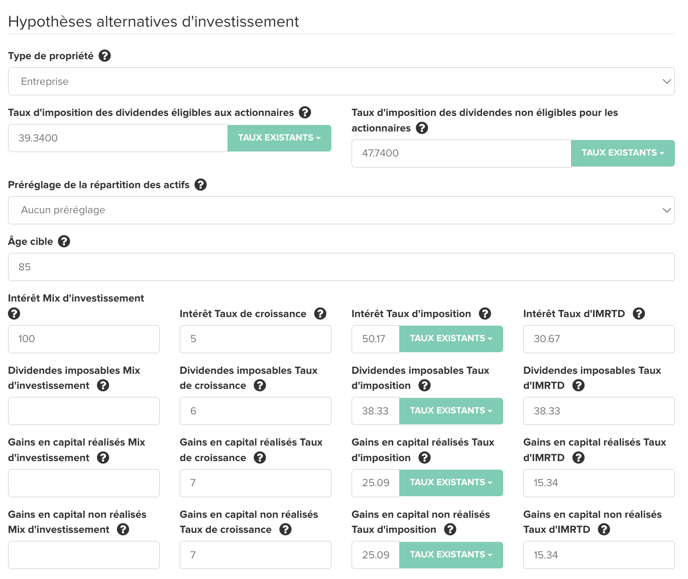The height and width of the screenshot is (579, 688).
Task: Click empty Dividendes imposables Mix d'investissement field
Action: [x=84, y=411]
